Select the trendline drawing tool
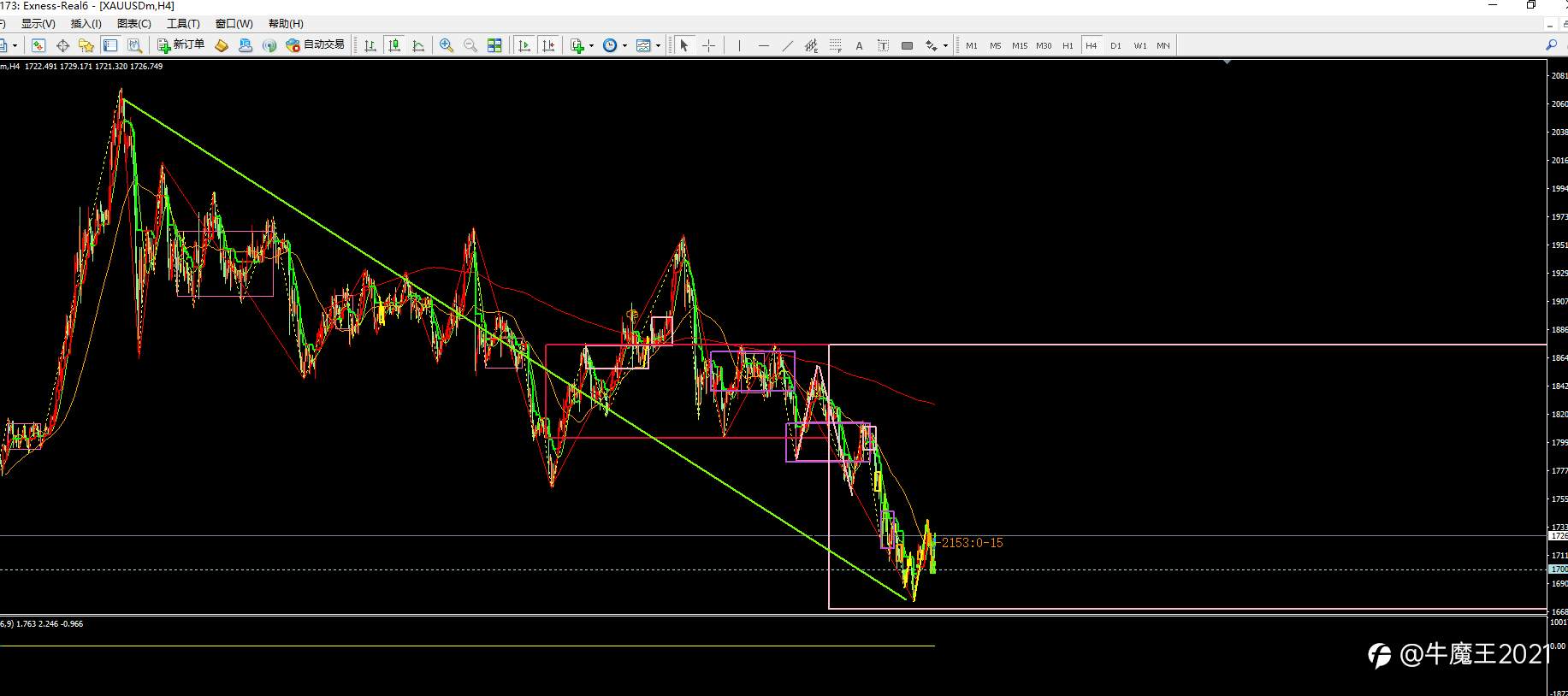Viewport: 1568px width, 696px height. [788, 45]
